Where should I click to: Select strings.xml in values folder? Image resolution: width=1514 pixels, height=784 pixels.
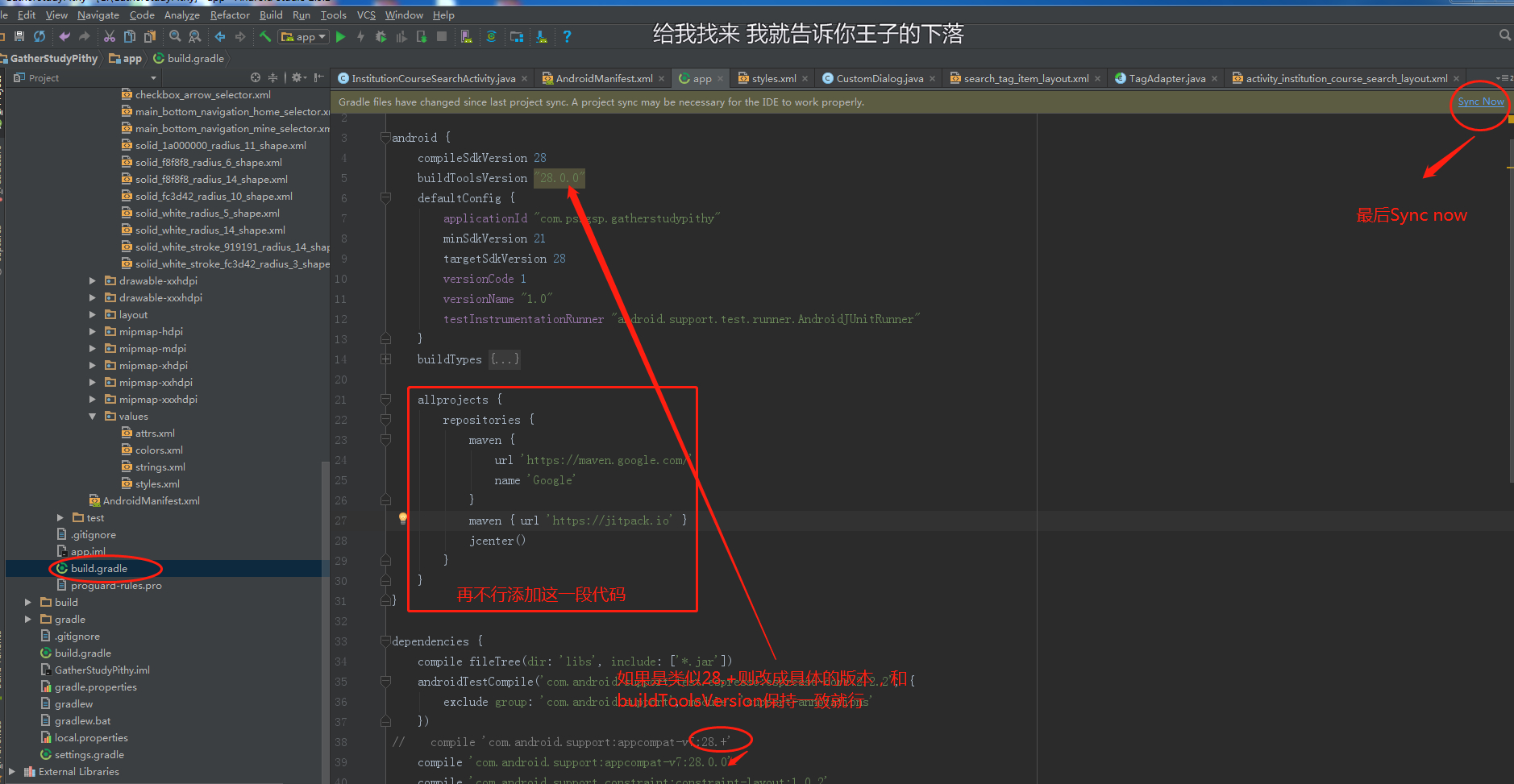160,467
